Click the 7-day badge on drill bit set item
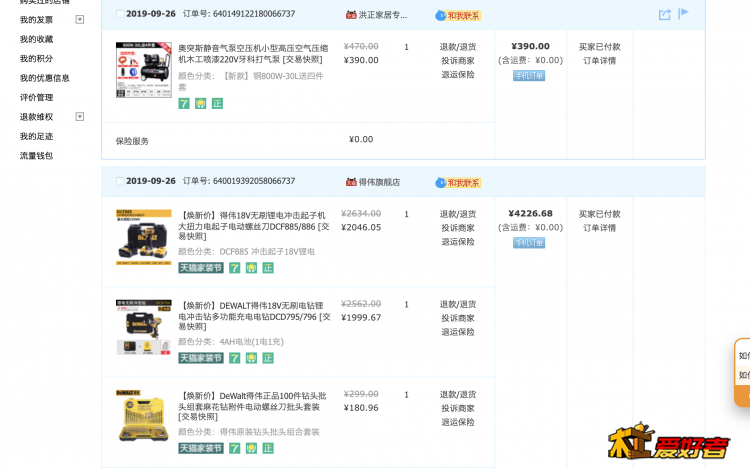 click(234, 448)
